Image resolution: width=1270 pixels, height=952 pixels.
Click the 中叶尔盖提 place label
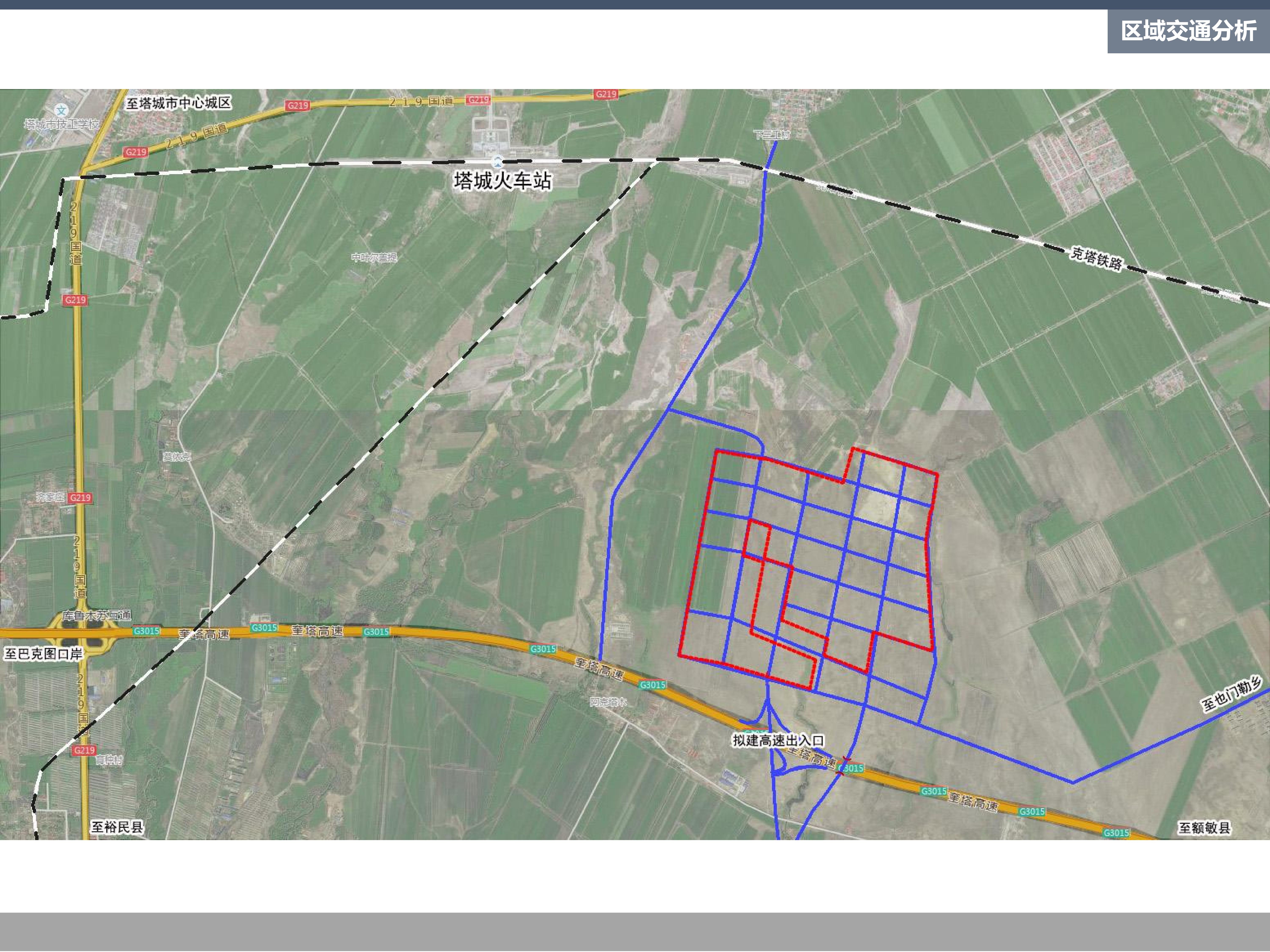point(374,258)
